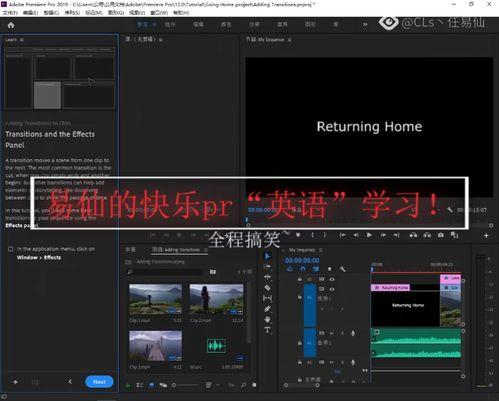Open the Source panel menu

(x=160, y=40)
